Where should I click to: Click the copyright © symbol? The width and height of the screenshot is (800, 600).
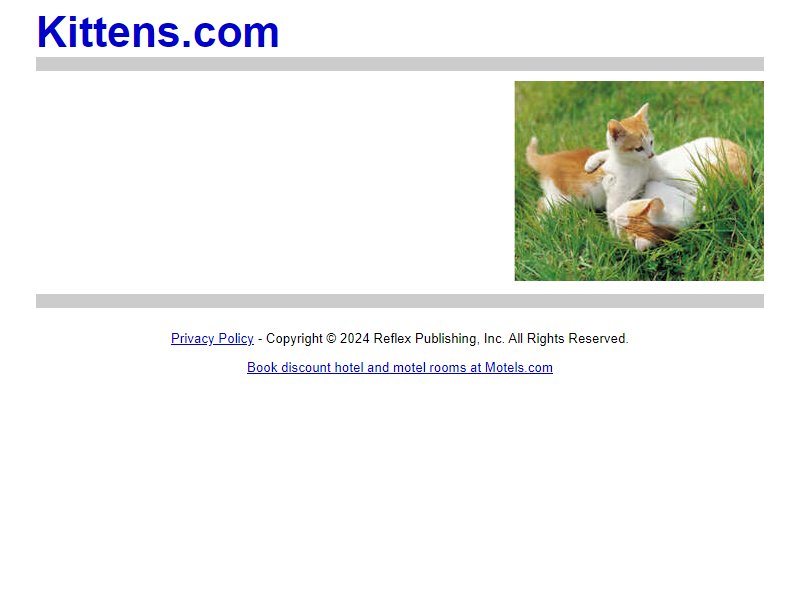(331, 339)
